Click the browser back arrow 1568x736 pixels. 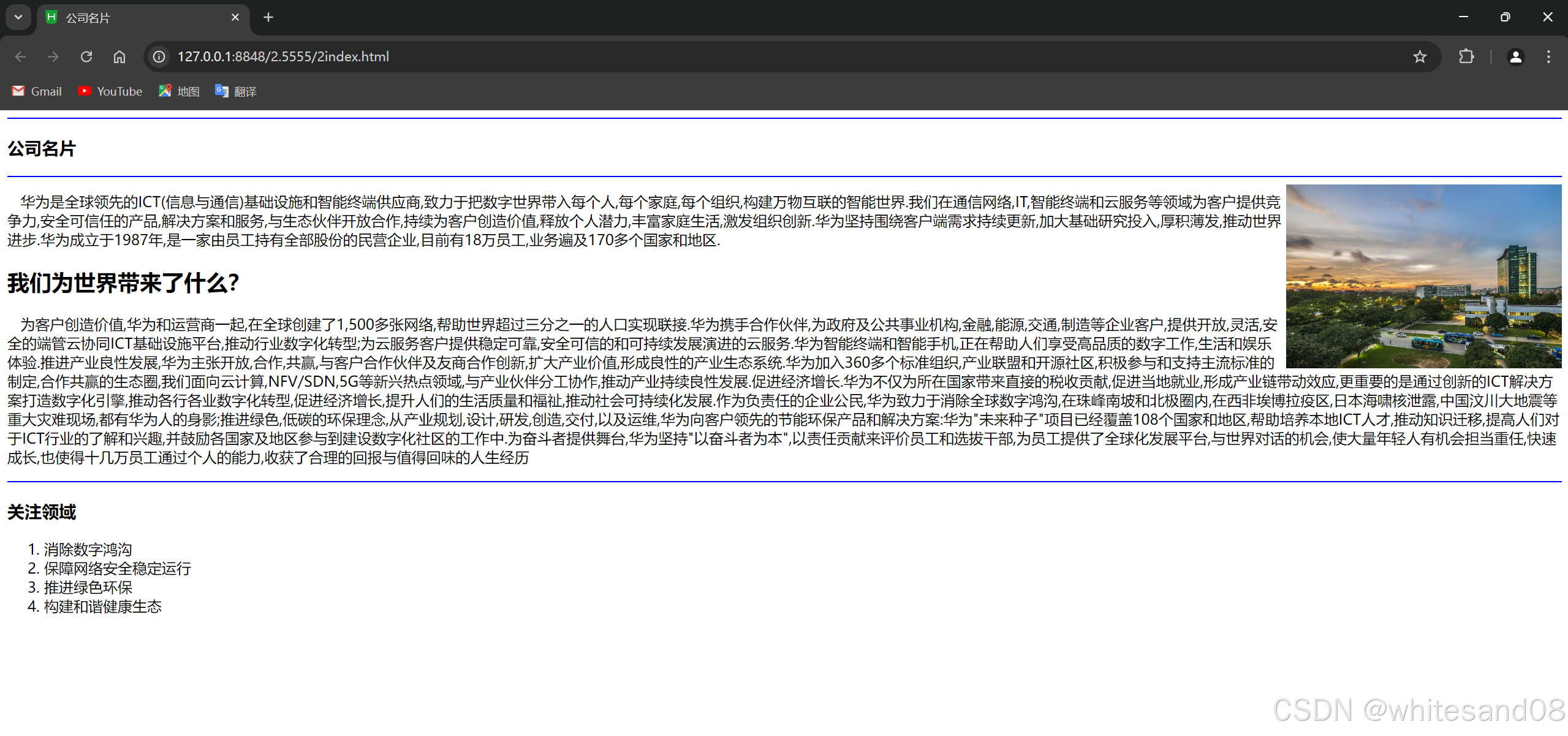click(20, 56)
